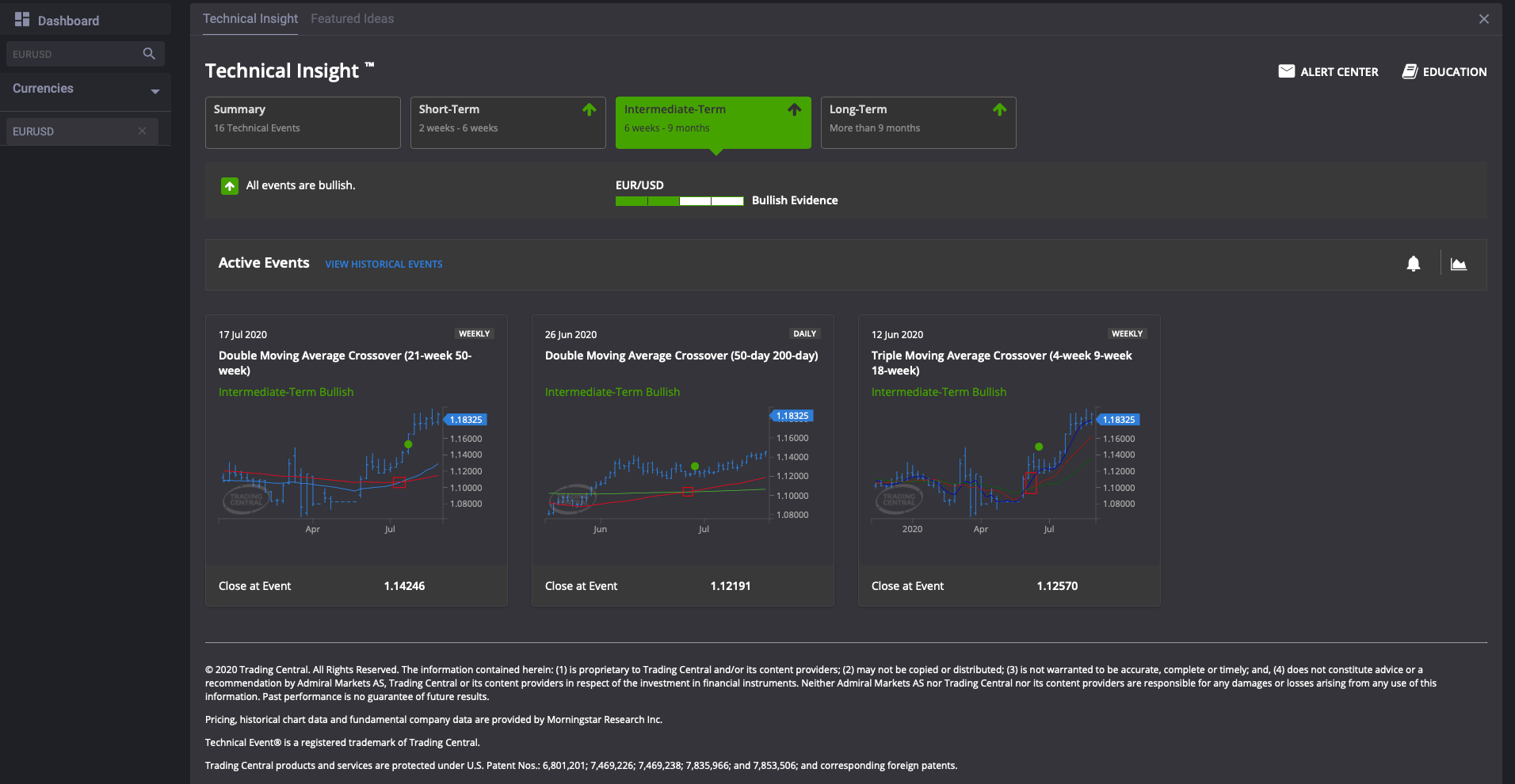Click the green event dot on 26 Jun chart
The height and width of the screenshot is (784, 1515).
pos(695,466)
